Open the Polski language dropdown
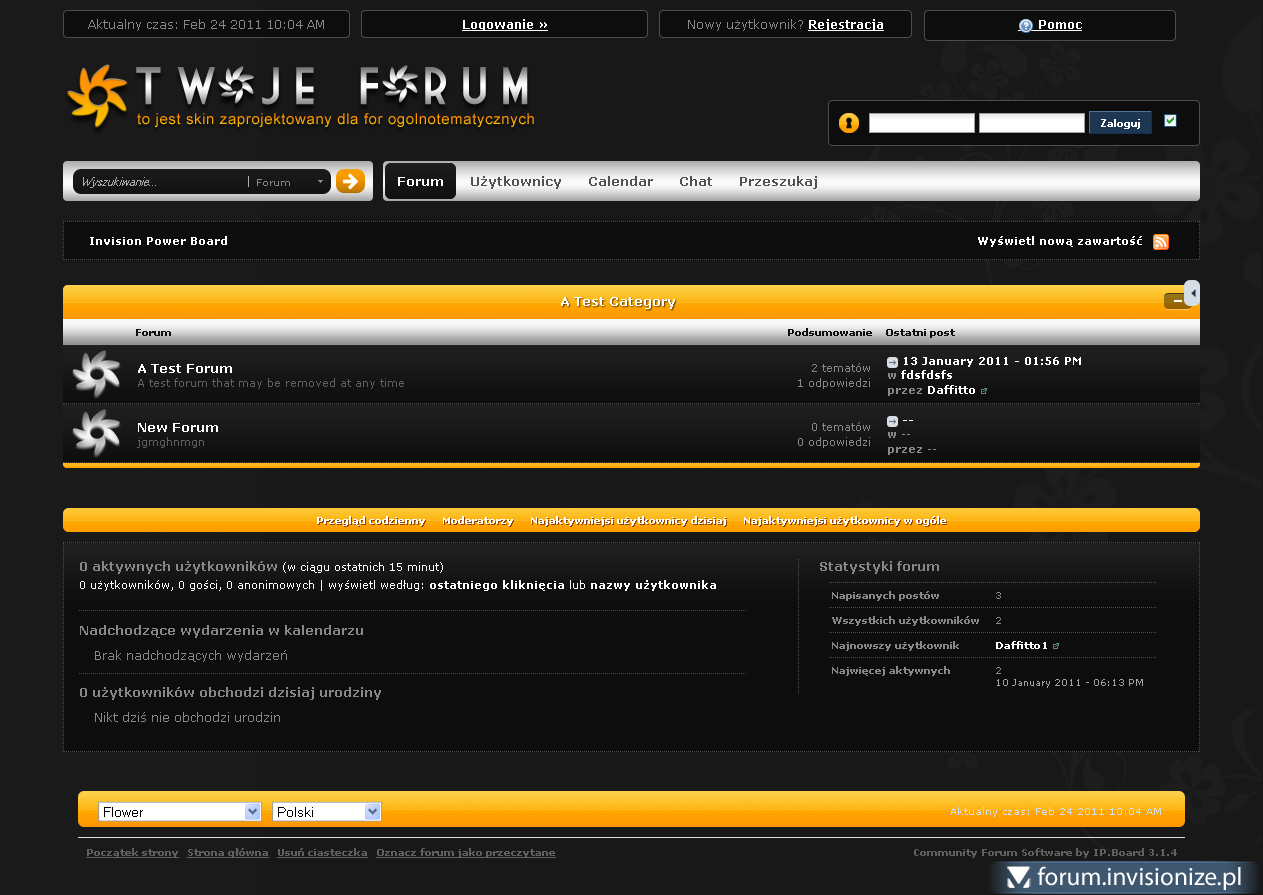 pyautogui.click(x=327, y=812)
